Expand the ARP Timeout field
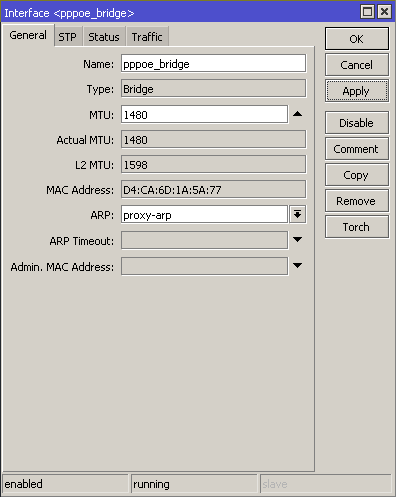Image resolution: width=396 pixels, height=497 pixels. [297, 240]
